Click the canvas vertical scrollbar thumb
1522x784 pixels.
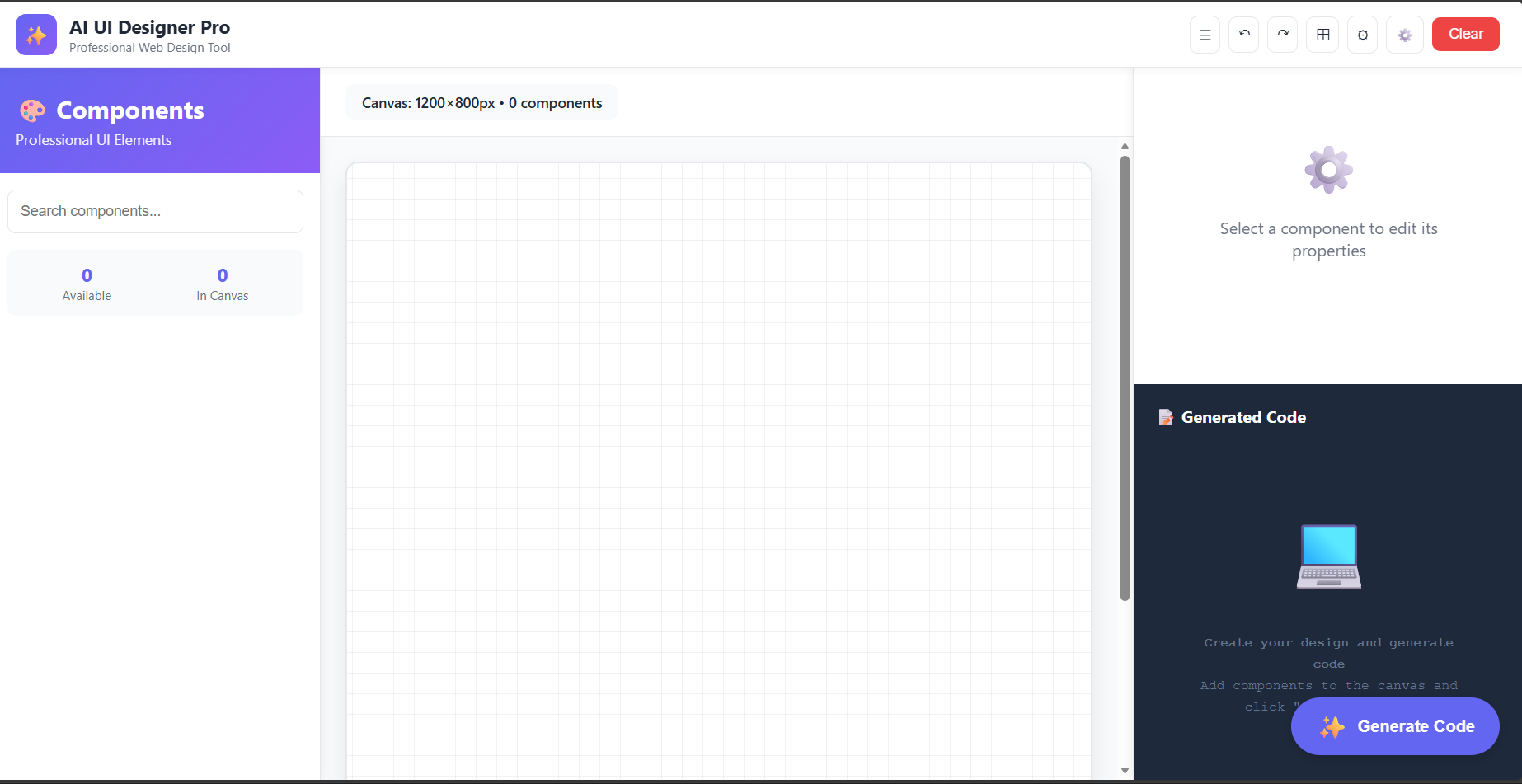tap(1125, 378)
